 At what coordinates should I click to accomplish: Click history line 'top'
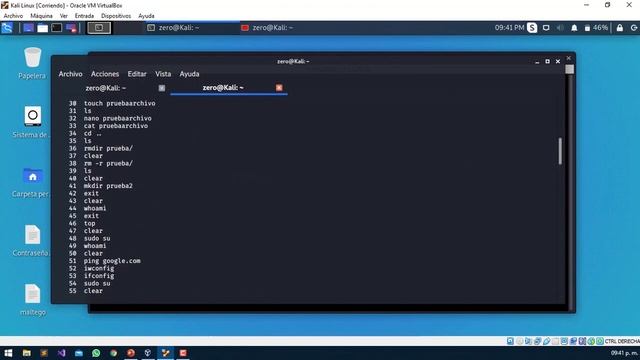(89, 223)
